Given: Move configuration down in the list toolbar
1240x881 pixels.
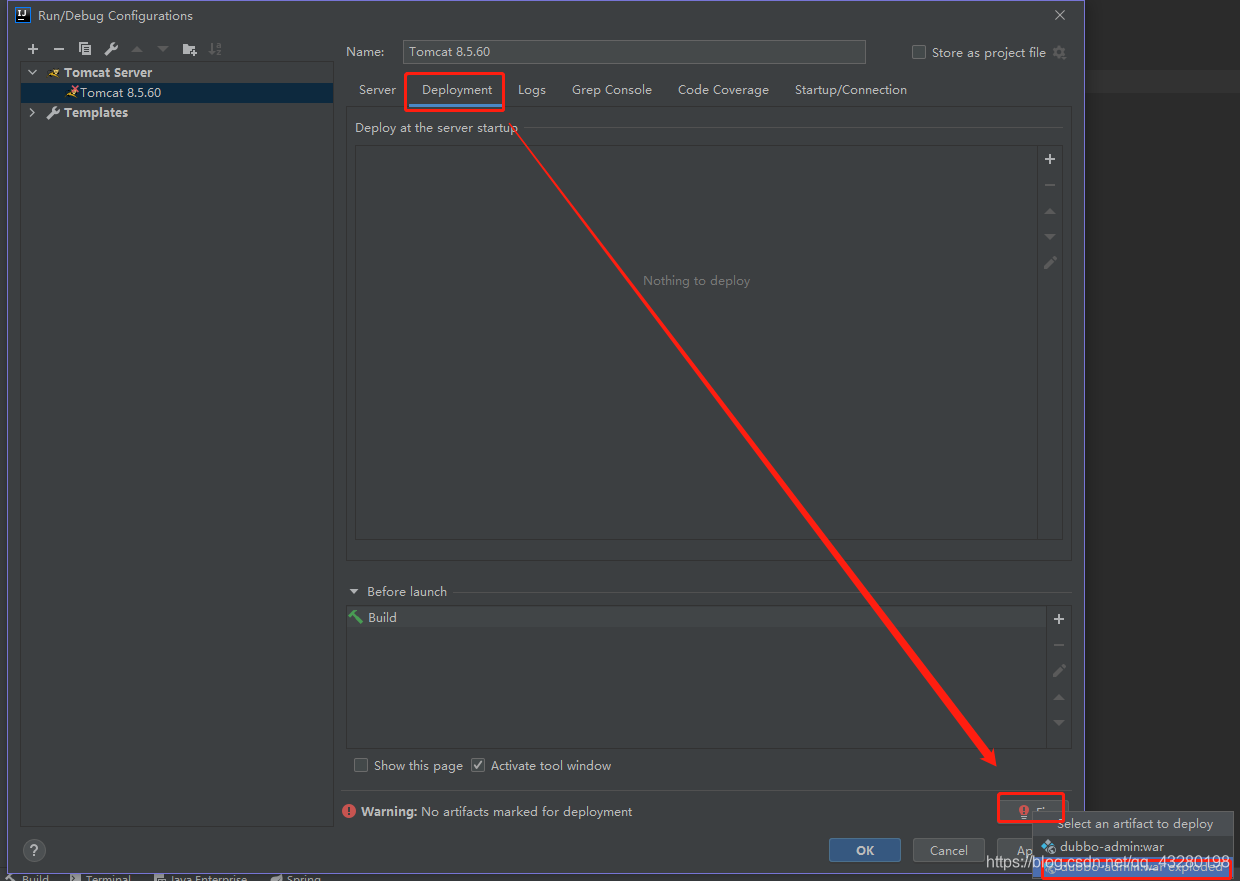Looking at the screenshot, I should coord(163,49).
